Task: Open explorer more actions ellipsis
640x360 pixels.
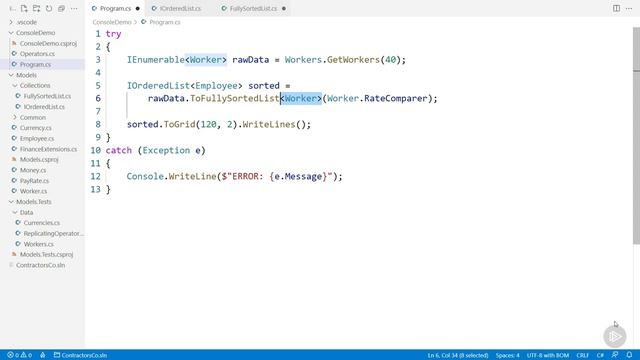Action: click(x=74, y=8)
